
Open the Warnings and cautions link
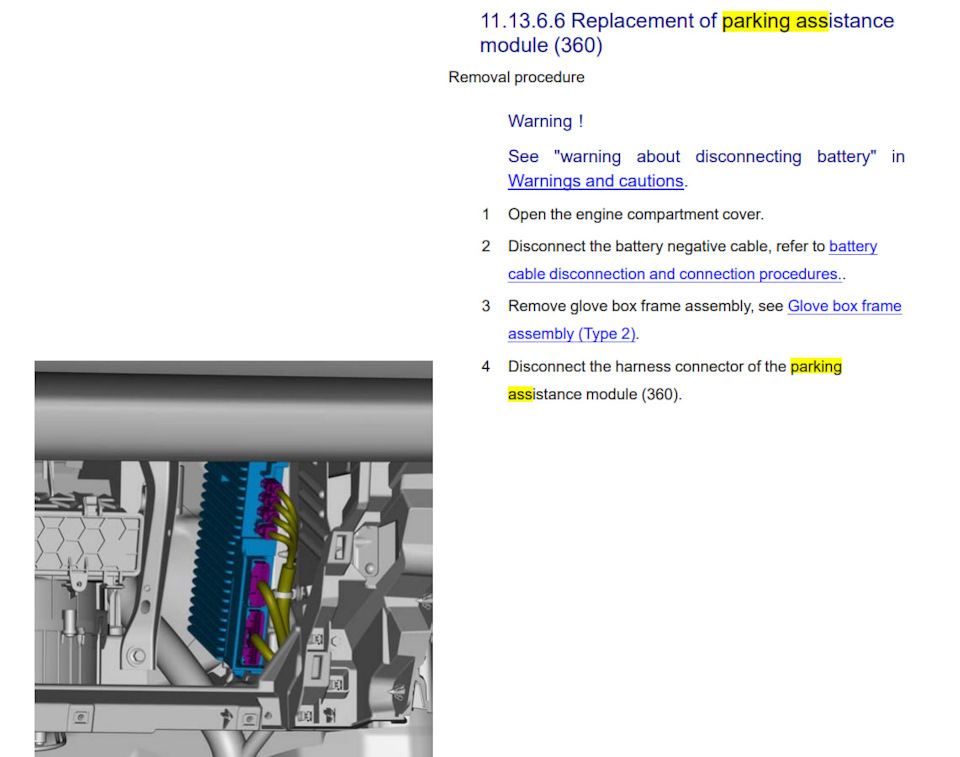tap(595, 181)
